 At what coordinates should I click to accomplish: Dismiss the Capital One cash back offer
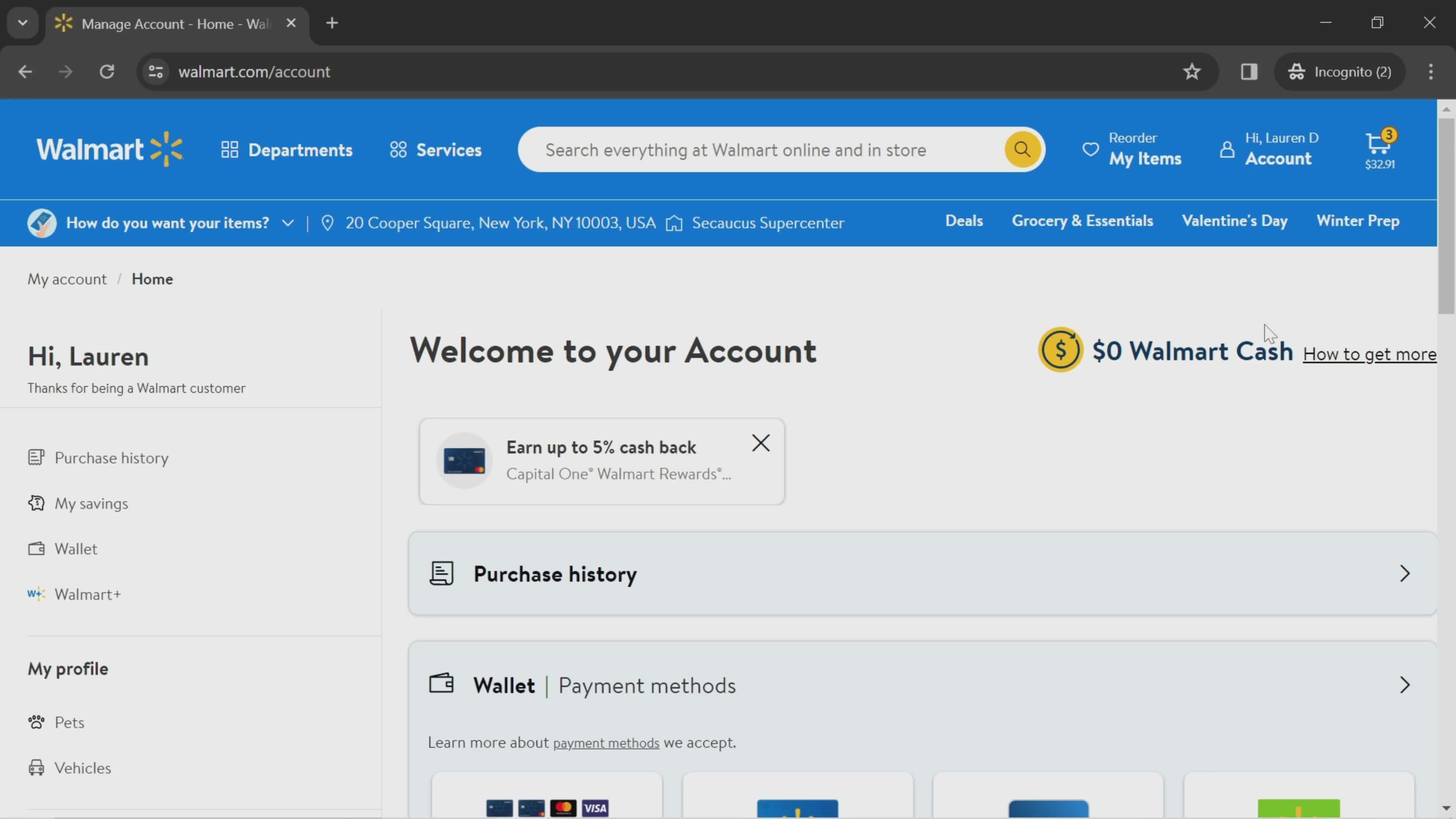pyautogui.click(x=761, y=443)
